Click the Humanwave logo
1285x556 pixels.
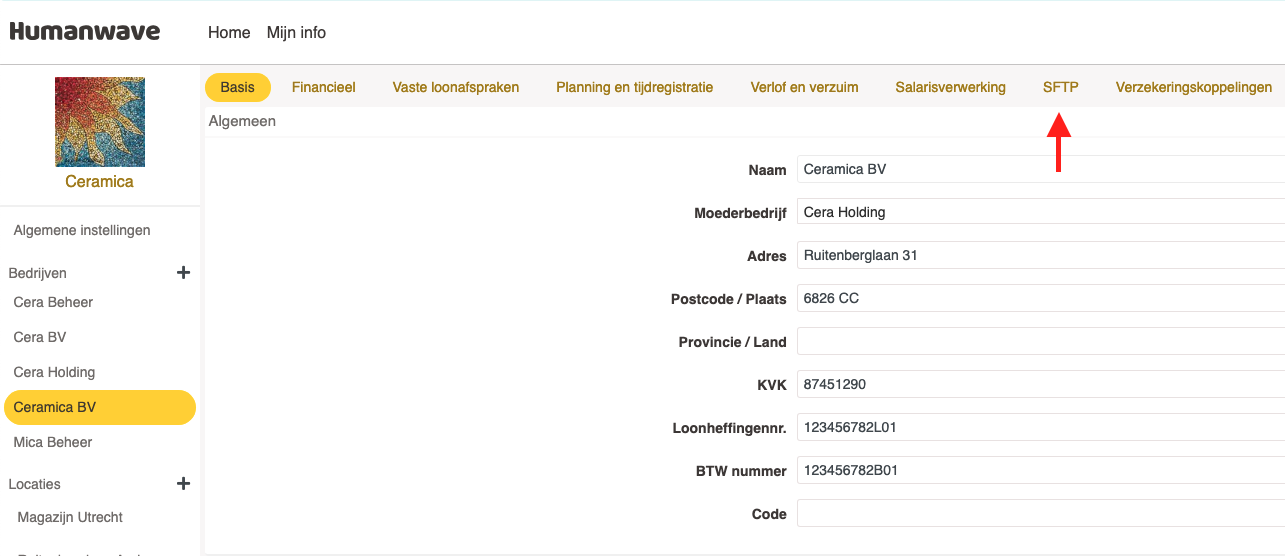(85, 32)
